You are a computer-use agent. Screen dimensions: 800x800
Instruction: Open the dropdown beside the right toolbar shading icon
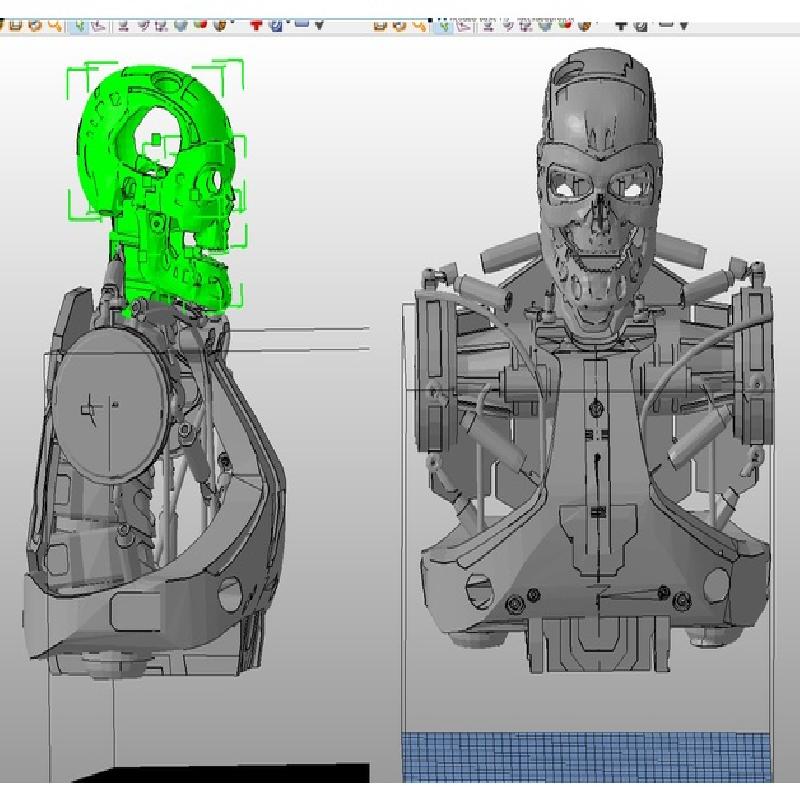coord(596,23)
